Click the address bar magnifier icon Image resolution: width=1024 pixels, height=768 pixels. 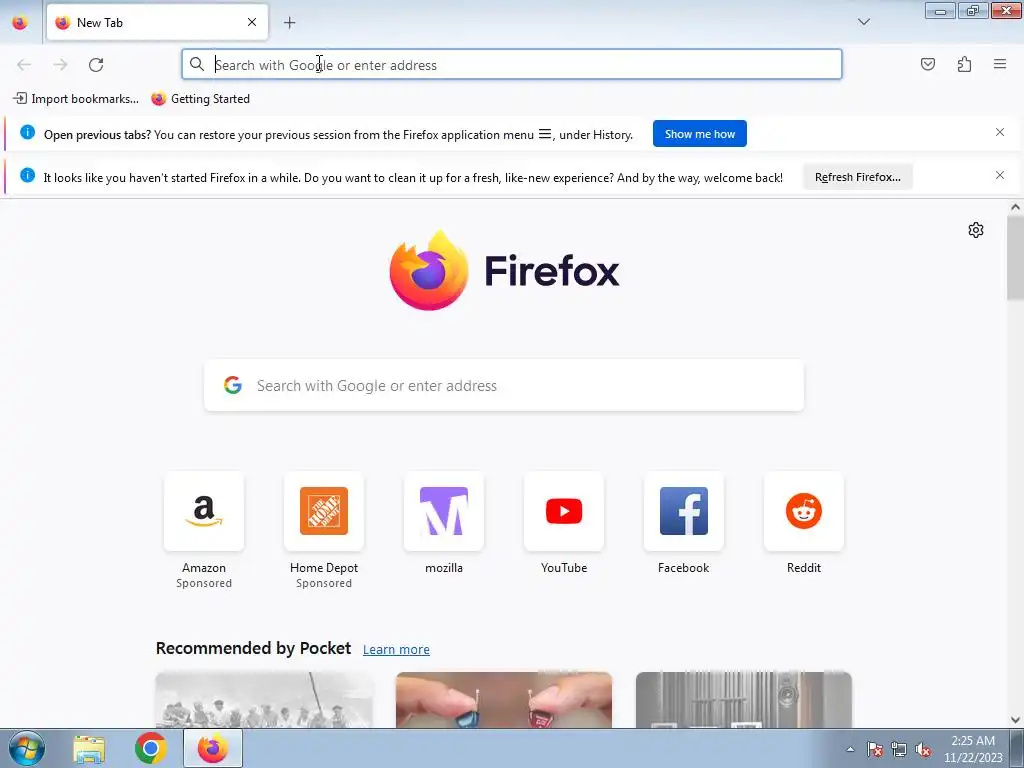pyautogui.click(x=197, y=64)
